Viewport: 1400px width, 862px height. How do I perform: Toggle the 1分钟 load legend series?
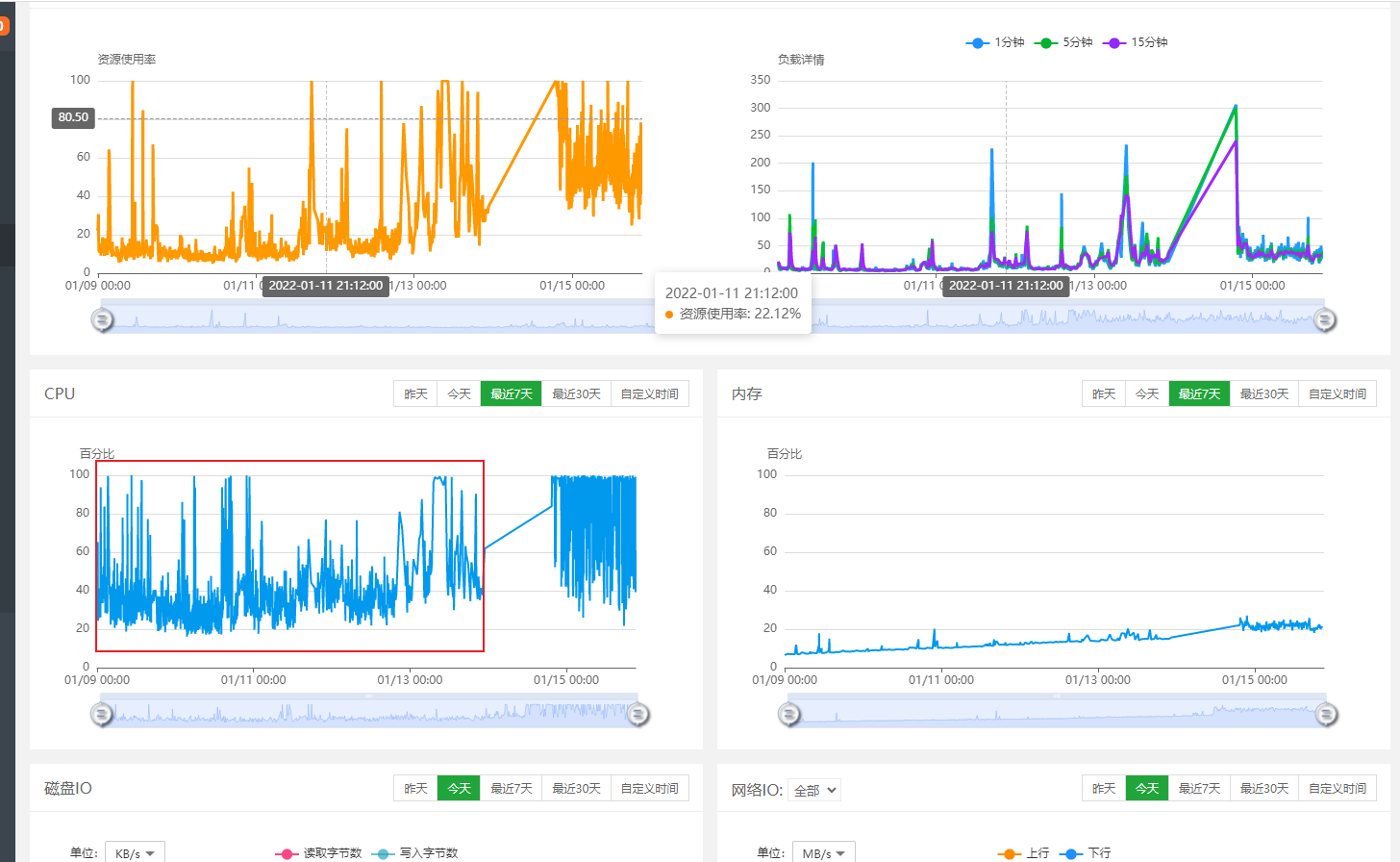[995, 42]
